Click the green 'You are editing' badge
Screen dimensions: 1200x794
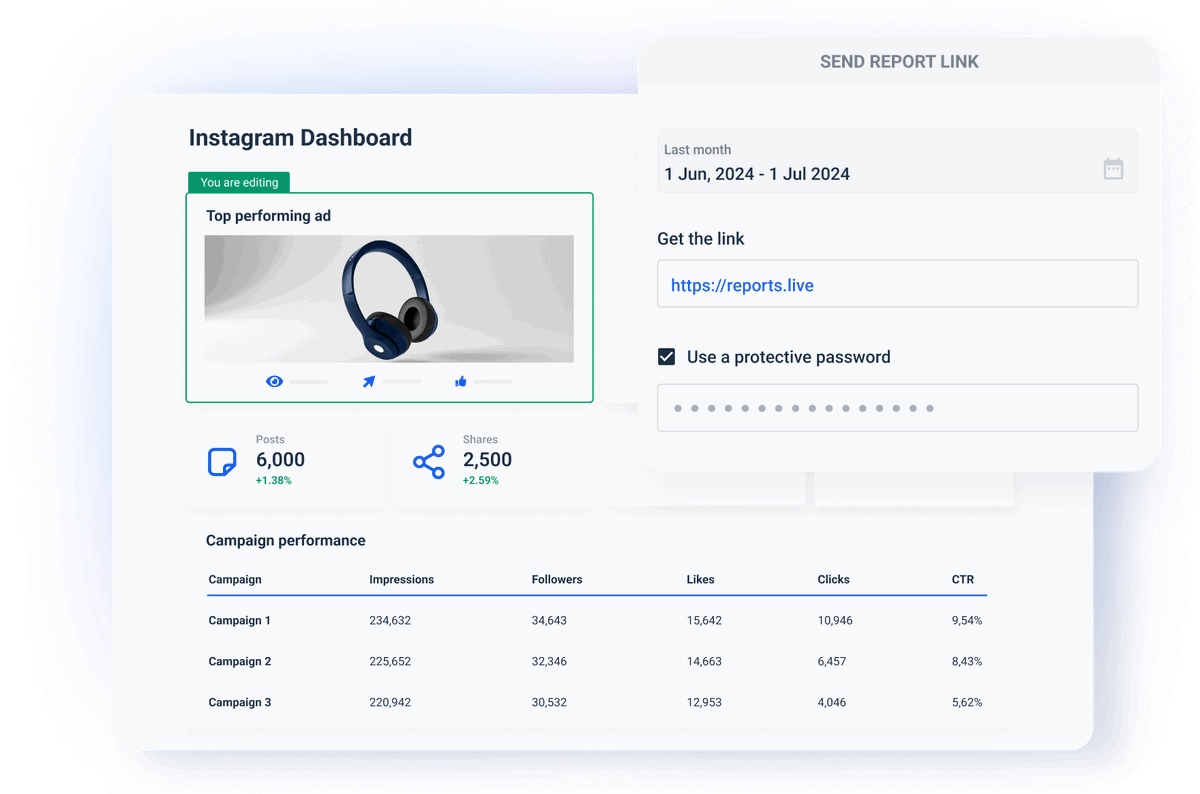[x=239, y=183]
